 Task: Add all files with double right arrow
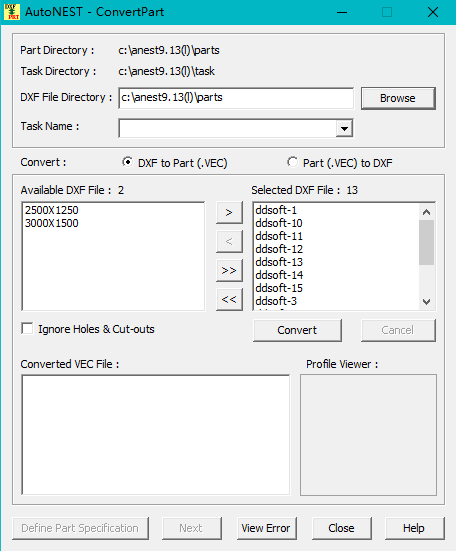[229, 270]
